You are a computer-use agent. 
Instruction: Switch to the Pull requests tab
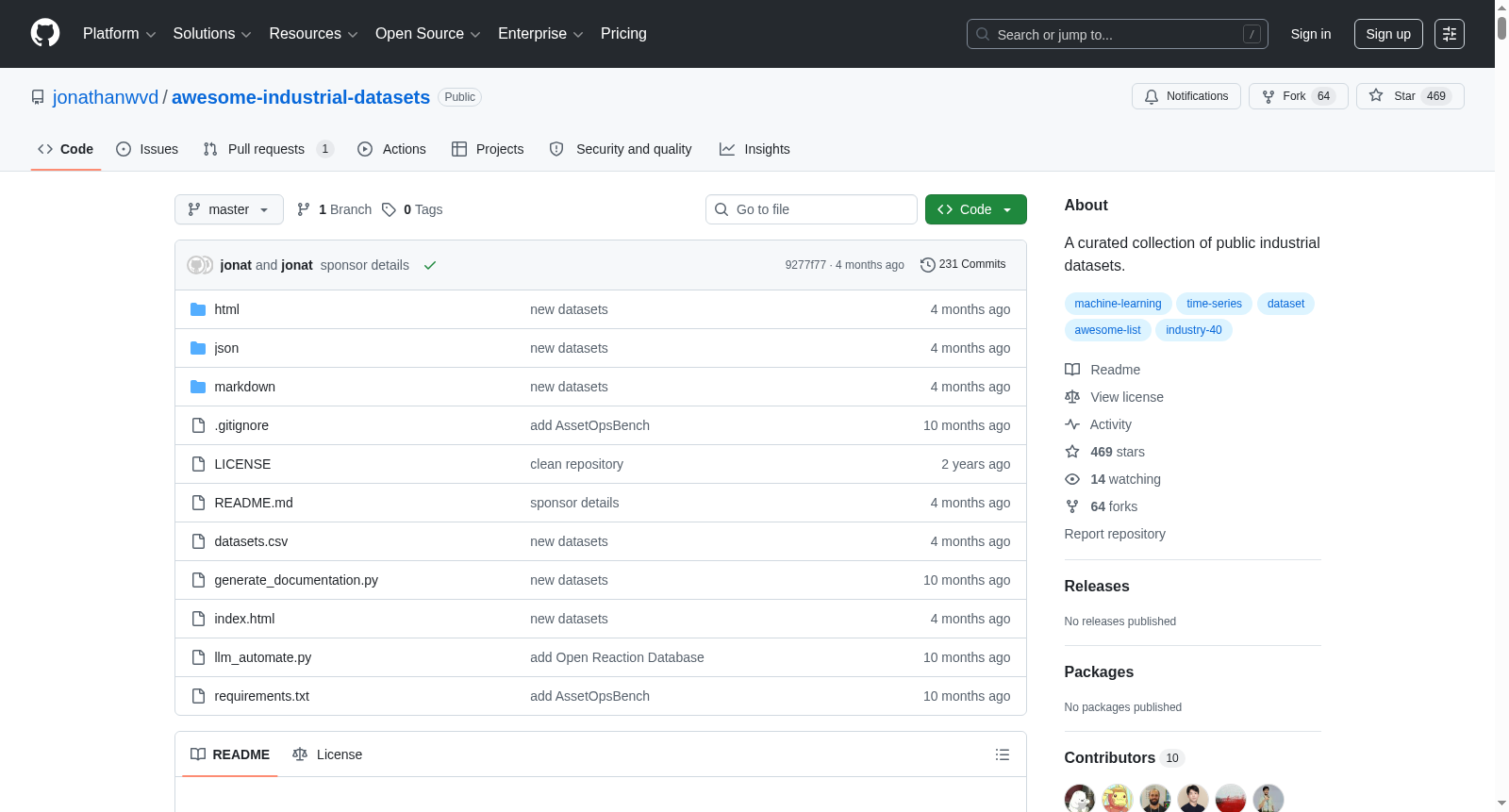pyautogui.click(x=269, y=149)
